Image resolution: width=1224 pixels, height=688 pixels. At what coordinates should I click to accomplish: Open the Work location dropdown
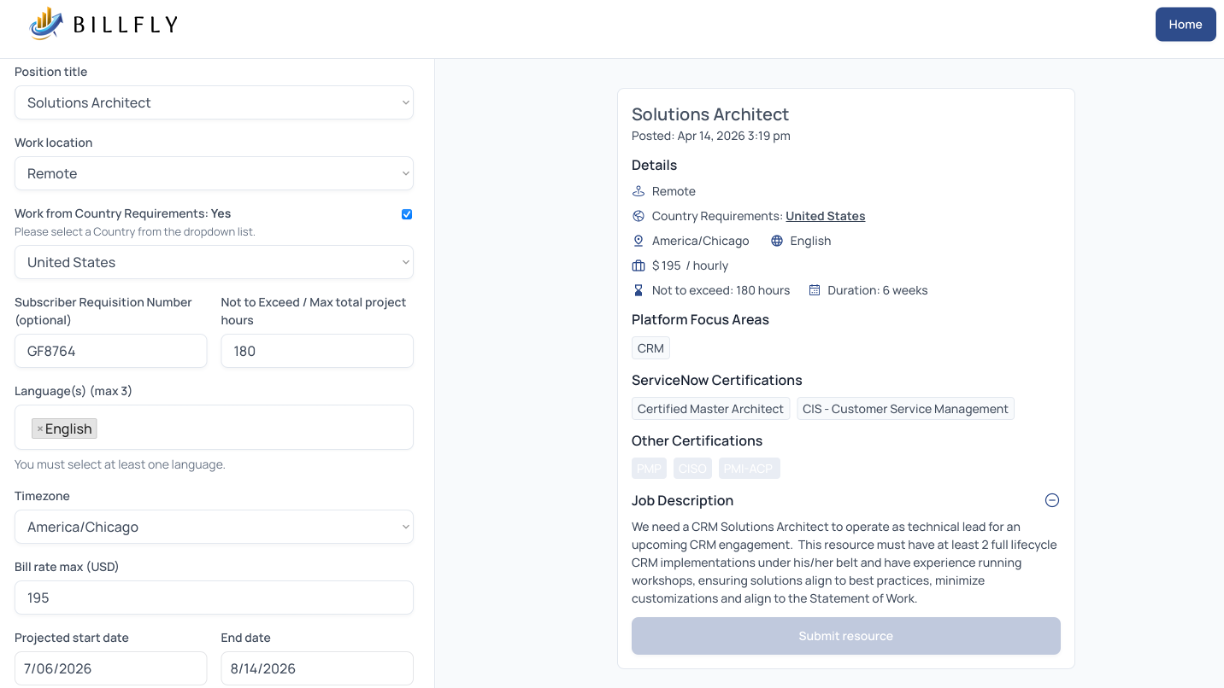click(214, 174)
